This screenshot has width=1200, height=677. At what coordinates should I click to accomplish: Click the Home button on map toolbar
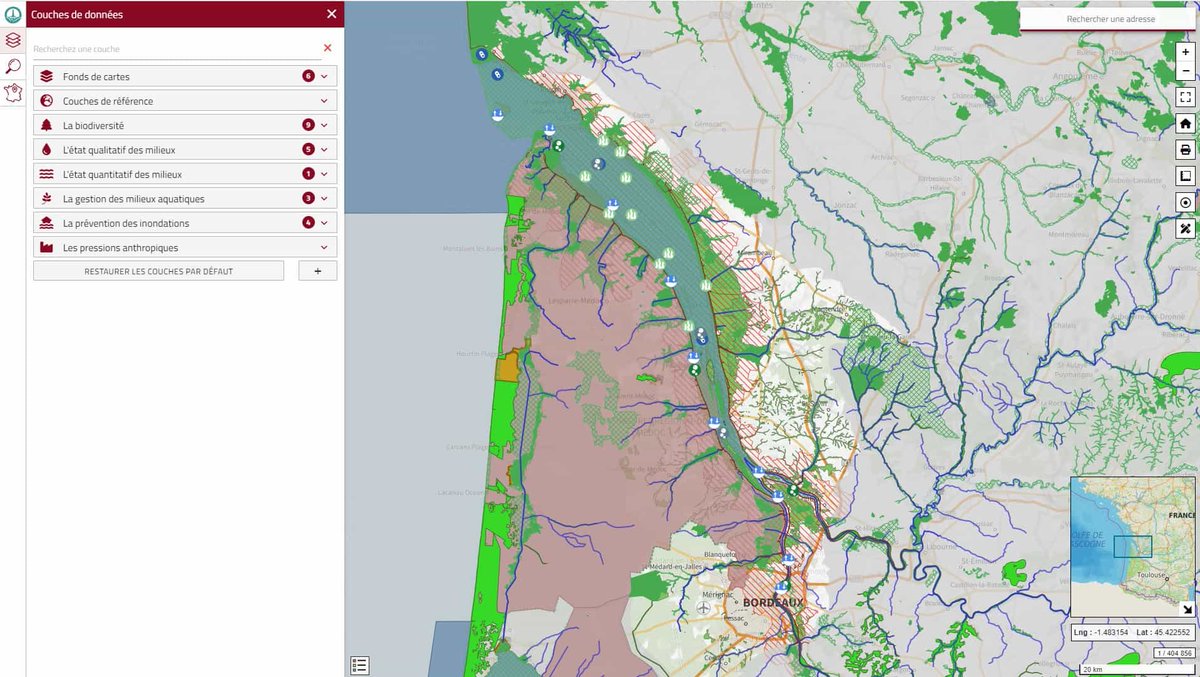[x=1185, y=123]
